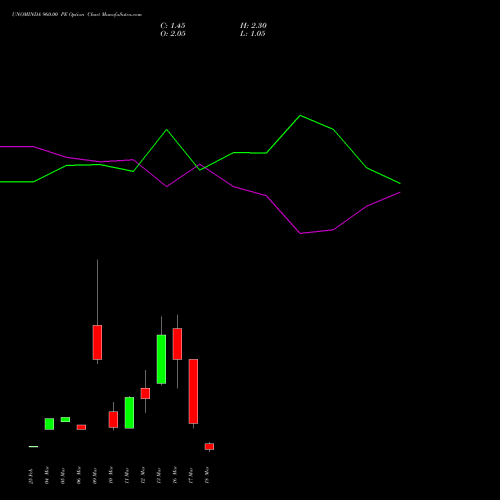
Task: Click the "13 Mar" date axis label
Action: tap(159, 476)
